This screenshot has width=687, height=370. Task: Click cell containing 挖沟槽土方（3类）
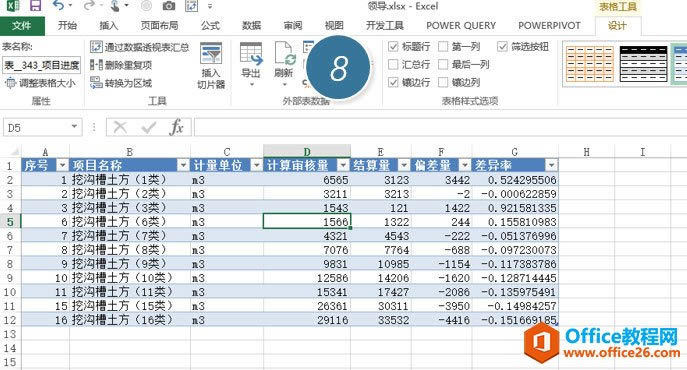point(130,208)
